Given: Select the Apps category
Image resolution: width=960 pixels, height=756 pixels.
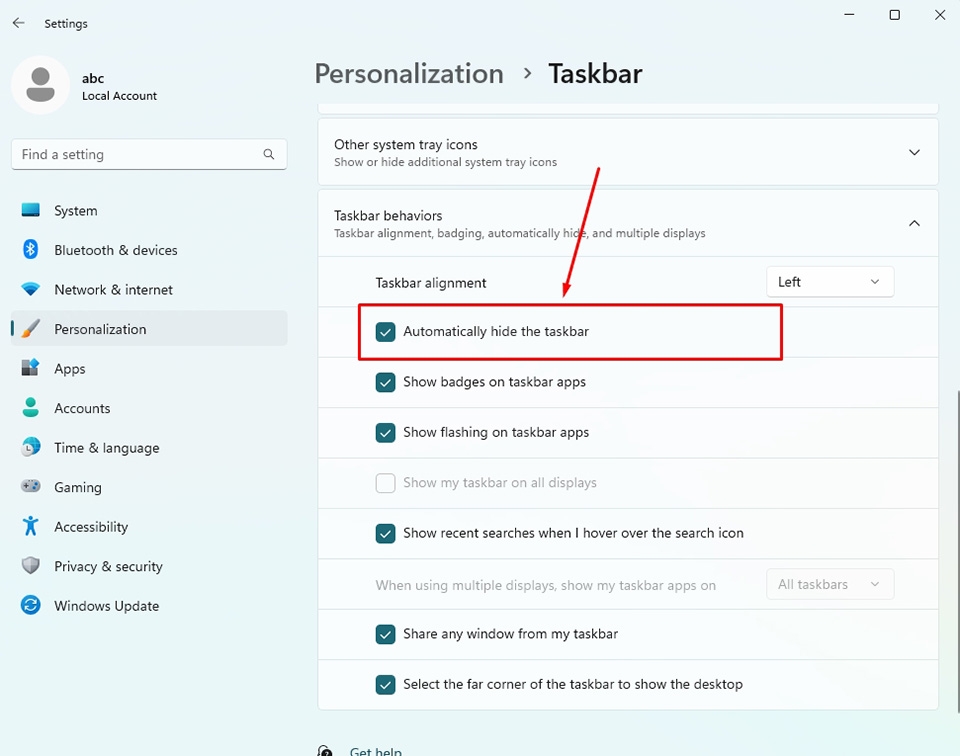Looking at the screenshot, I should (149, 369).
